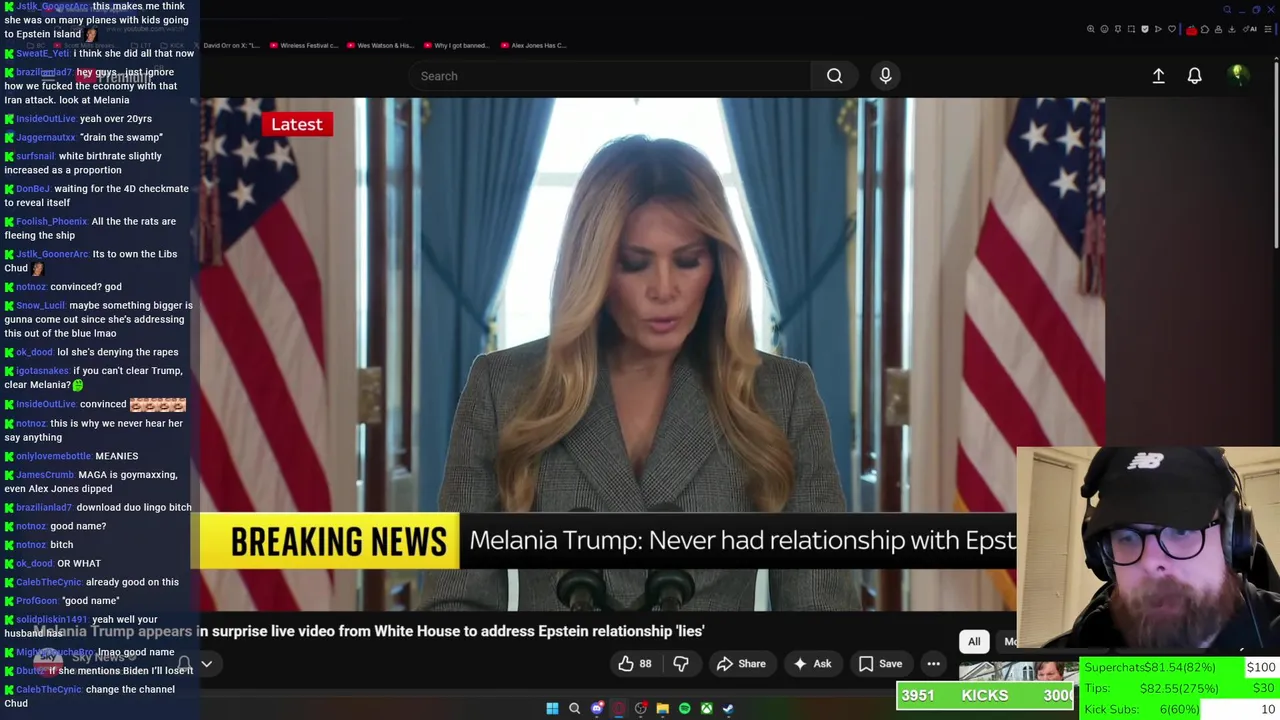Open the 'Wes Watson & His...' bookmark

coord(379,45)
